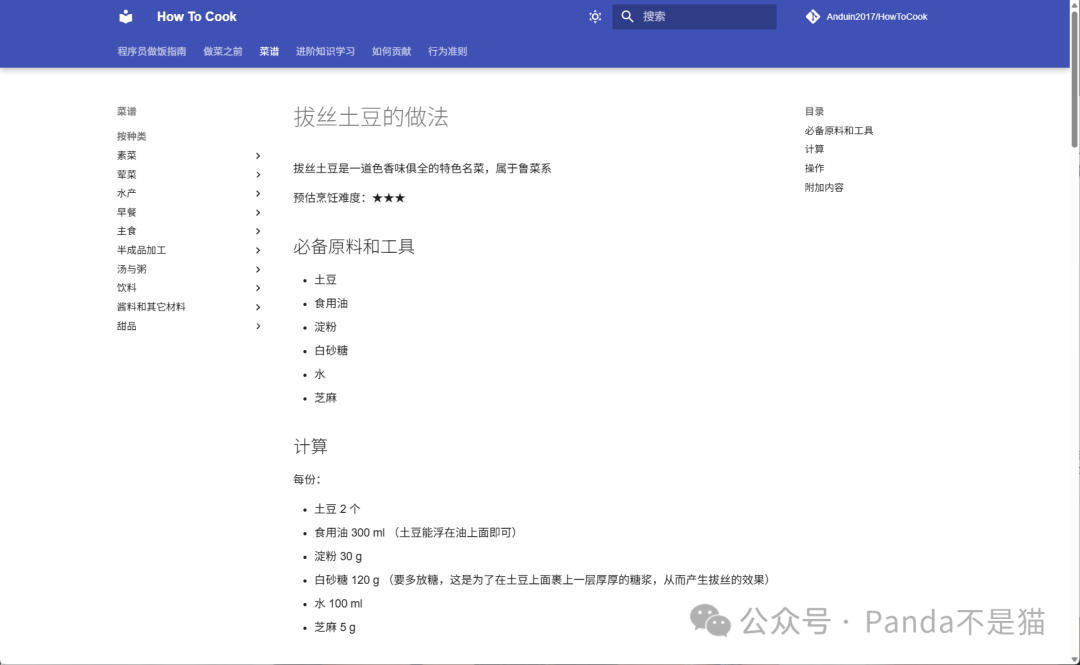Click the 菜谱 sidebar heading

click(x=127, y=112)
